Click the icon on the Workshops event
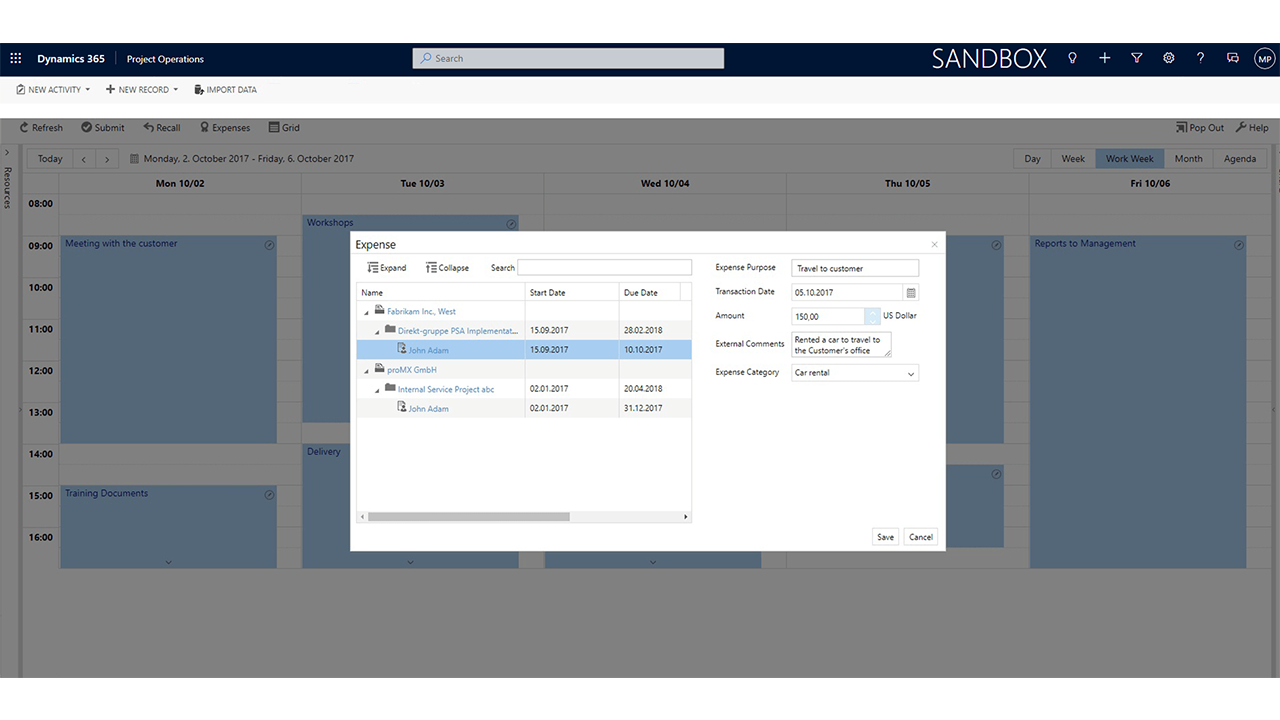This screenshot has height=720, width=1280. (511, 224)
